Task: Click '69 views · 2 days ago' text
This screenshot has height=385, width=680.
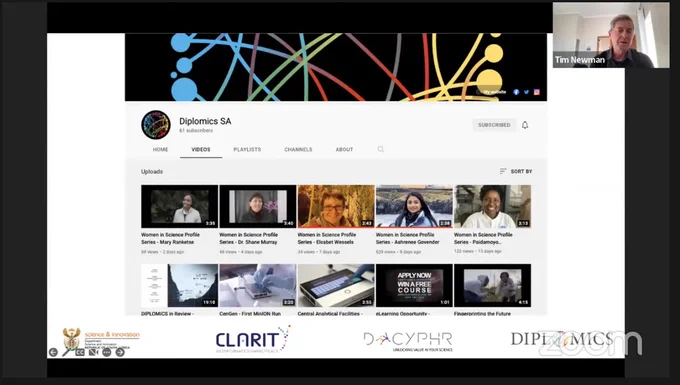Action: pos(163,252)
